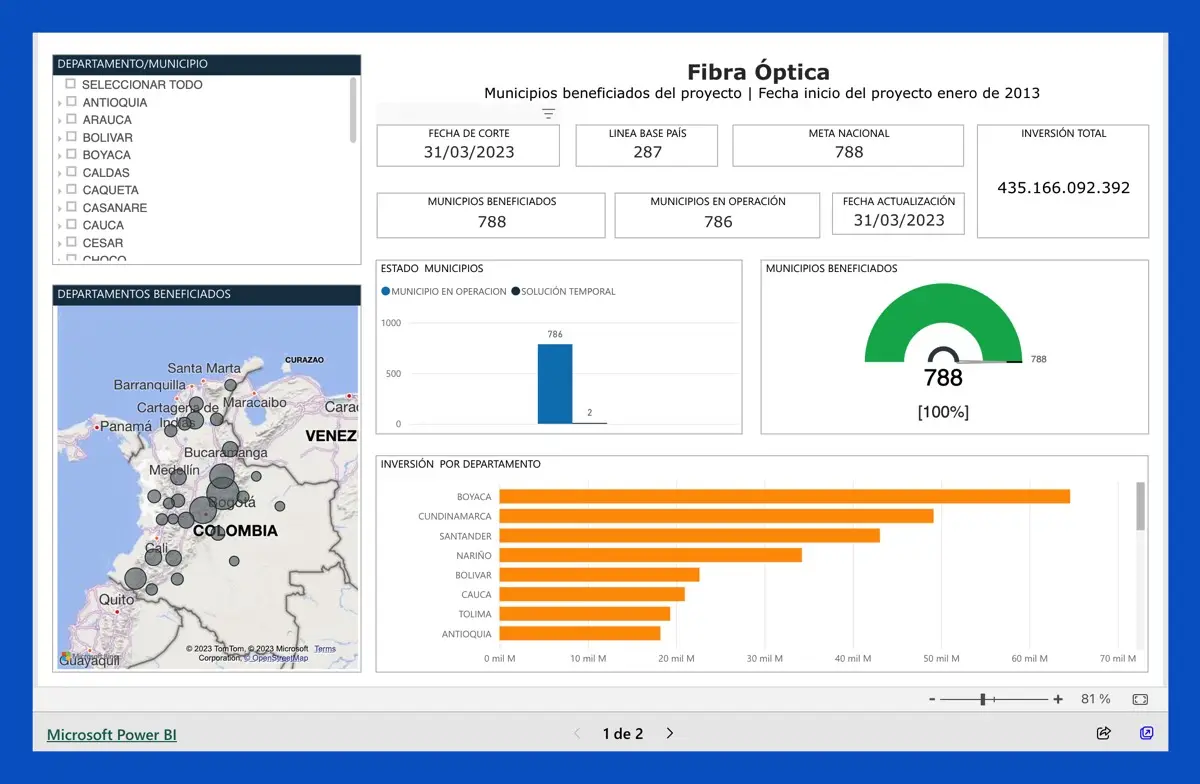Click the MUNICIPIO EN OPERACION legend item
This screenshot has width=1200, height=784.
coord(444,291)
